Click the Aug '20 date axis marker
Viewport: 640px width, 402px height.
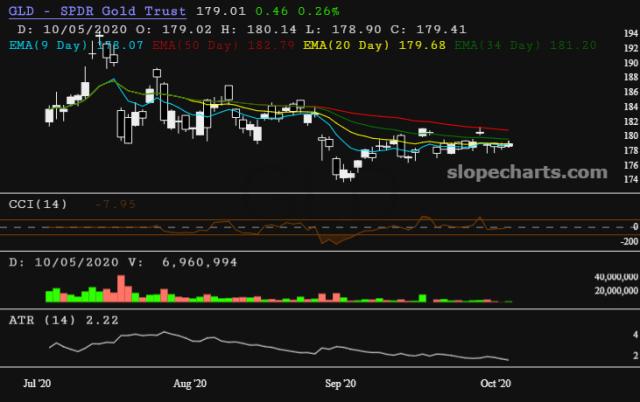pos(190,384)
